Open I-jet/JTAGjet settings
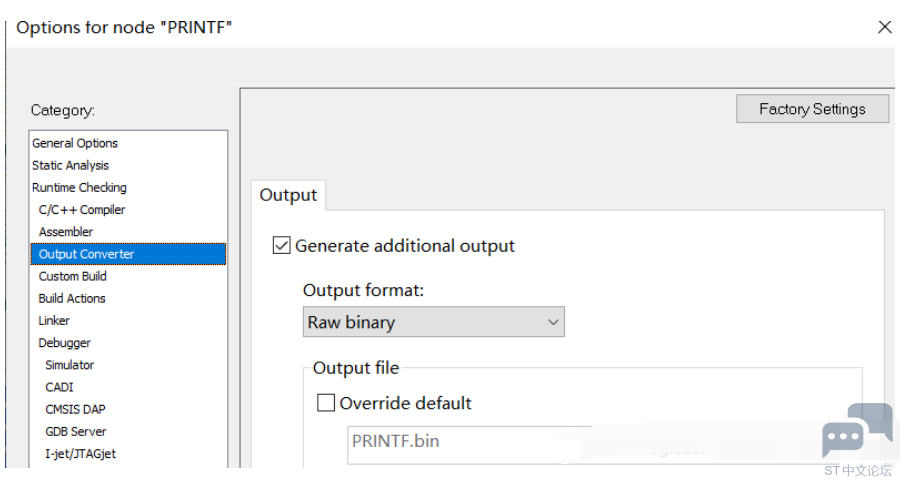Viewport: 901px width, 486px height. click(80, 453)
